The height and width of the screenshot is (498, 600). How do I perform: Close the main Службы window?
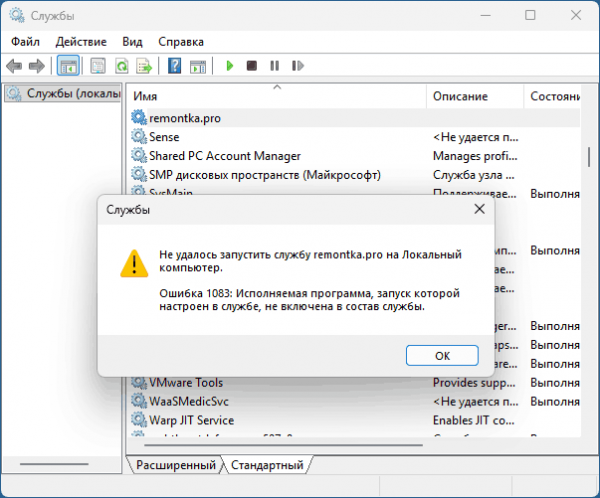click(576, 15)
